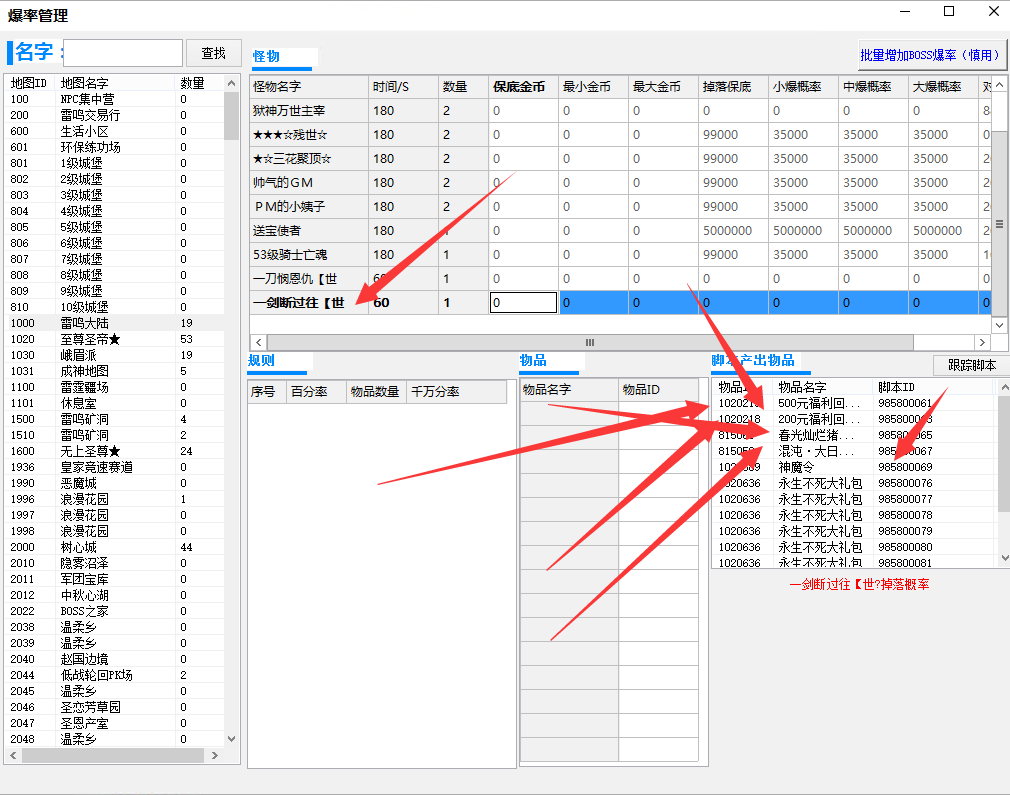Select script item 神魔令
This screenshot has width=1010, height=795.
pos(797,467)
